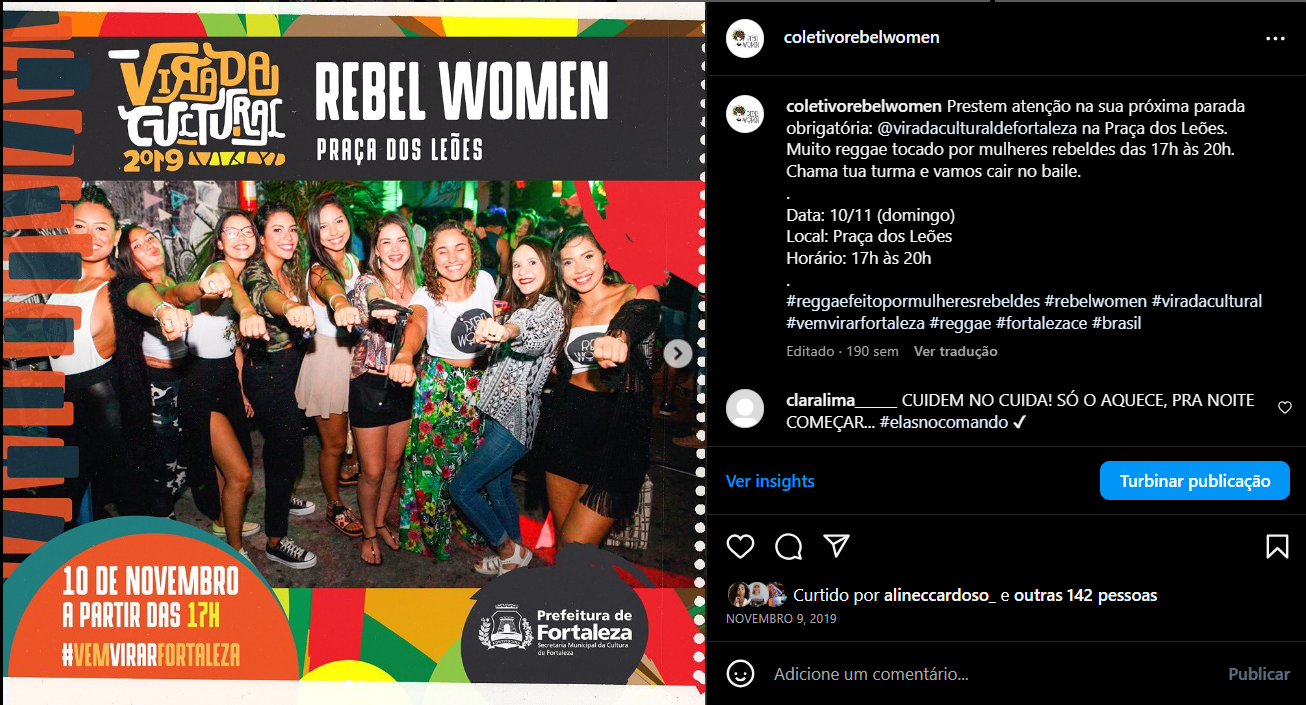Open Ver insights link

[770, 481]
